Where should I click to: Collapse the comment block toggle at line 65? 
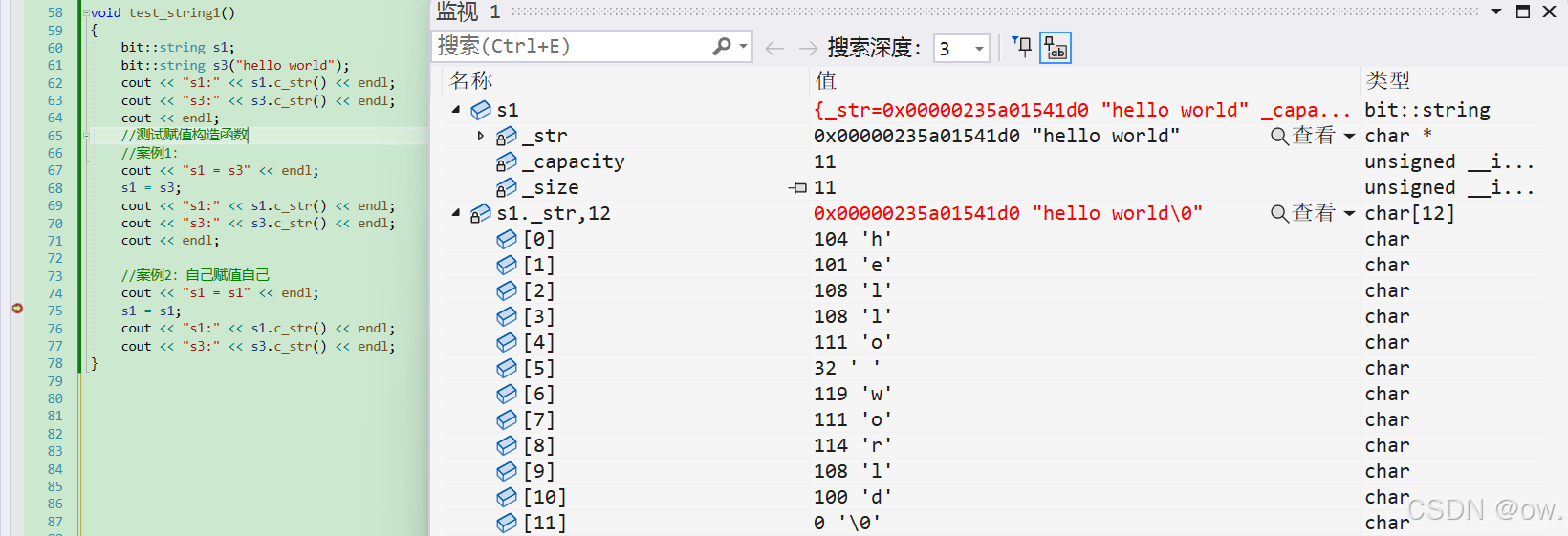coord(86,136)
